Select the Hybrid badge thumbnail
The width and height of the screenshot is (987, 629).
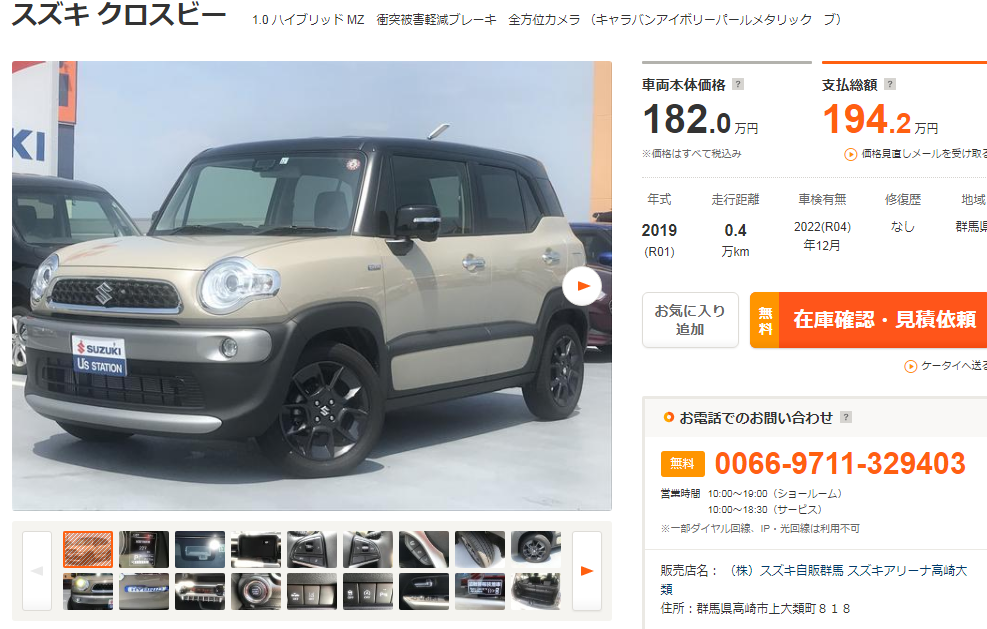click(x=144, y=591)
